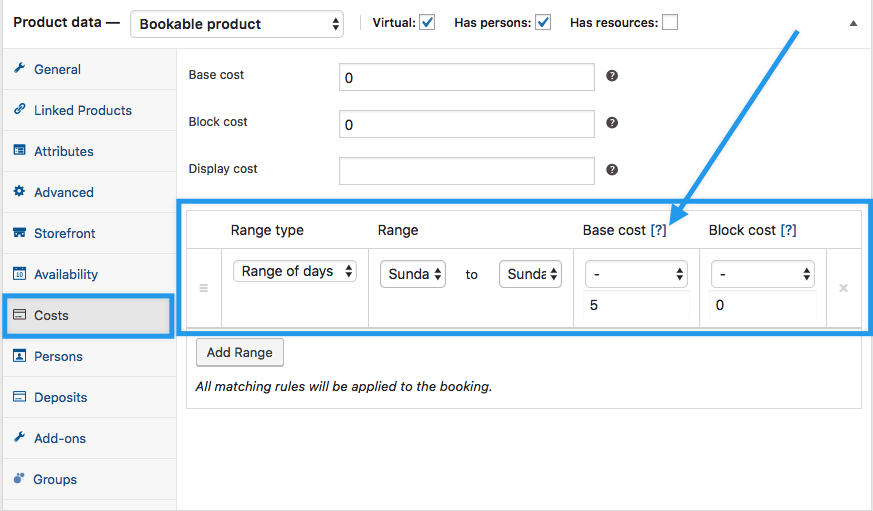Screen dimensions: 873x511
Task: Collapse the Product data panel arrow
Action: (x=853, y=22)
